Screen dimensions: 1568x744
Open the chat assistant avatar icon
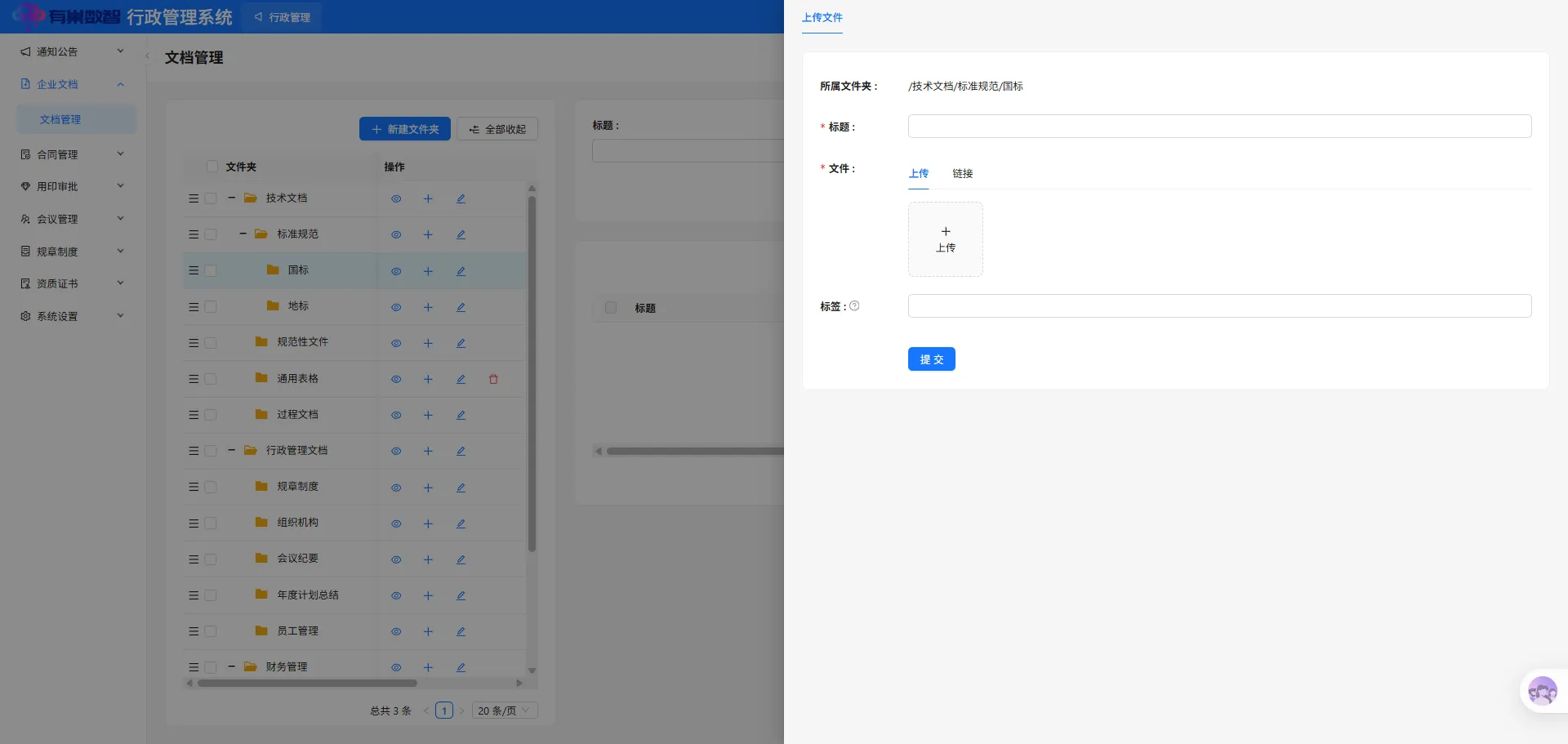1542,692
